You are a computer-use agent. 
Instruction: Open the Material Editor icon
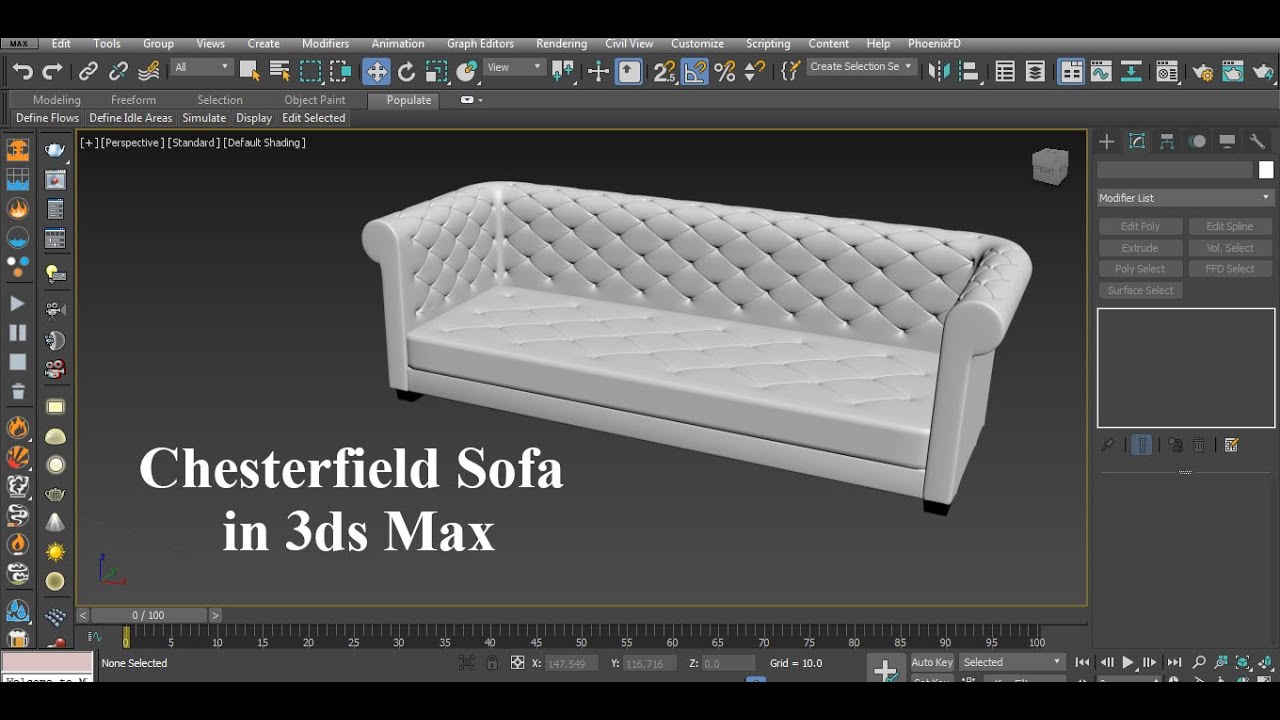pos(1166,71)
